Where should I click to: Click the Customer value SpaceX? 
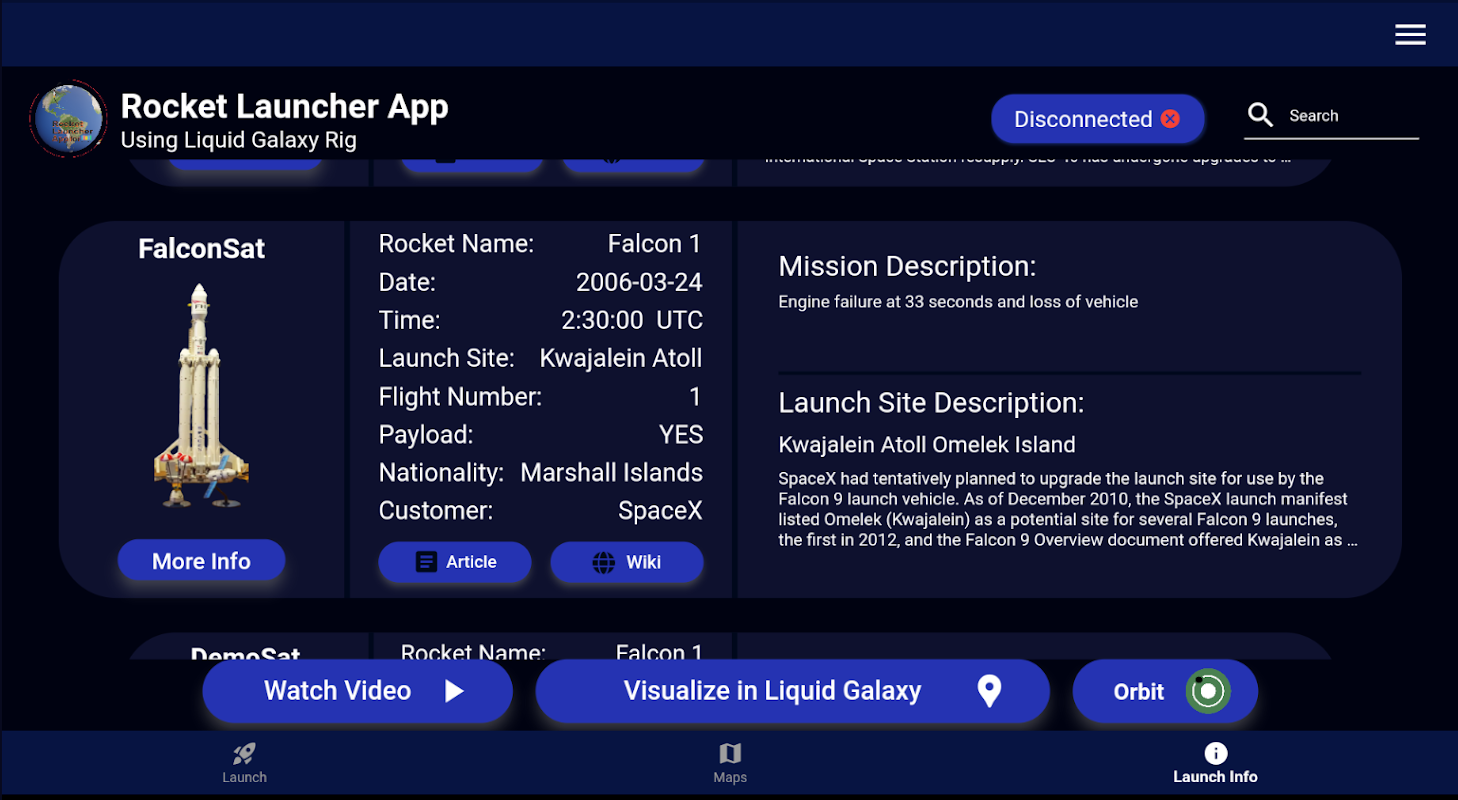(660, 511)
